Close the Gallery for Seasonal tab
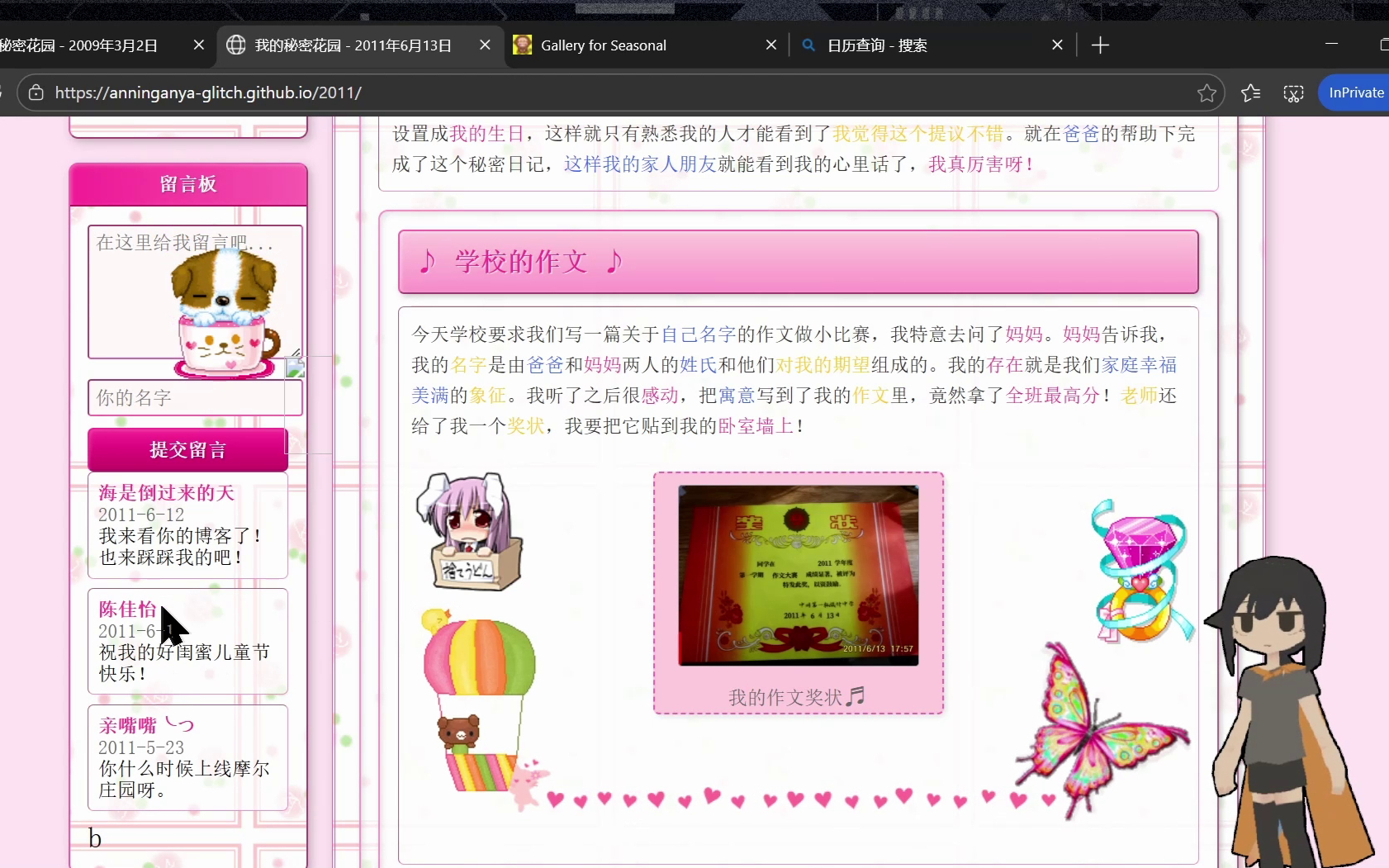 pos(770,45)
